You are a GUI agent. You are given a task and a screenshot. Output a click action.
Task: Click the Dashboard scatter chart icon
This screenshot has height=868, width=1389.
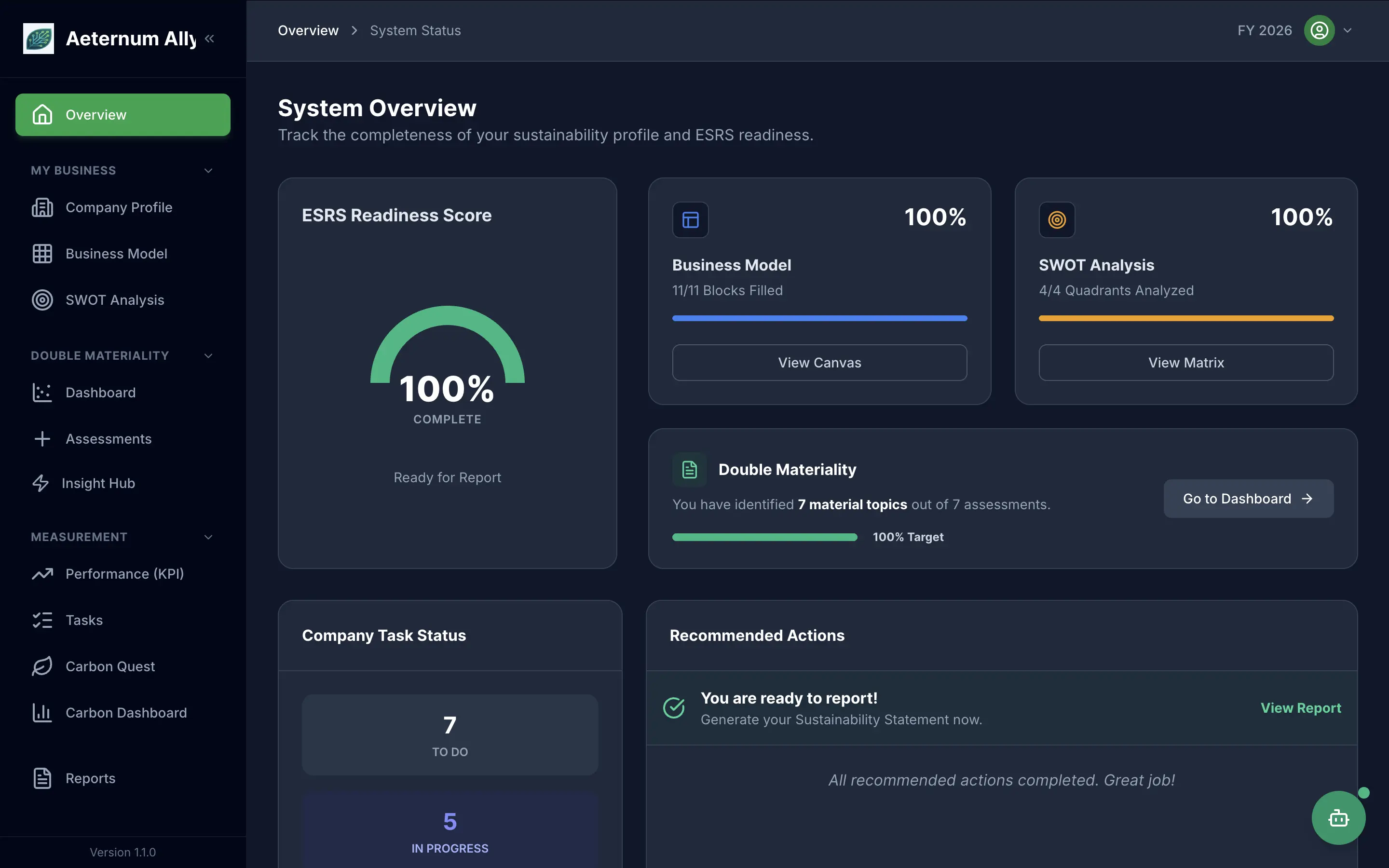point(42,393)
